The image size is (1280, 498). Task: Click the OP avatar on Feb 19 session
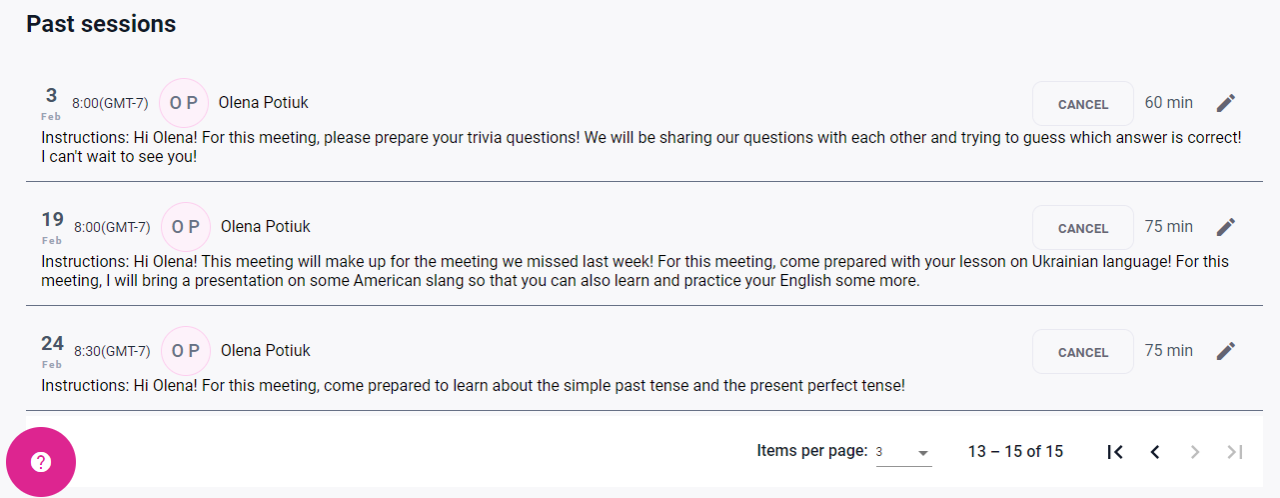[185, 227]
